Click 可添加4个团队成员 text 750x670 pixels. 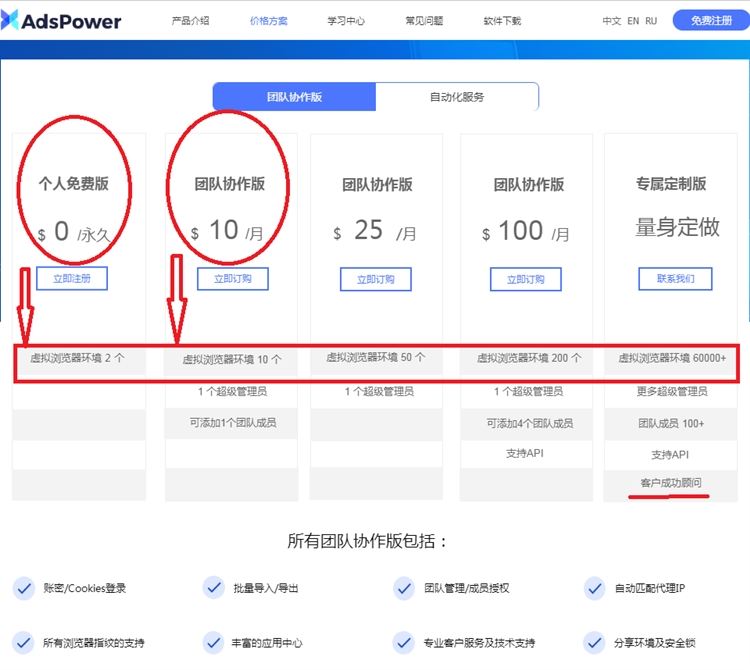530,423
